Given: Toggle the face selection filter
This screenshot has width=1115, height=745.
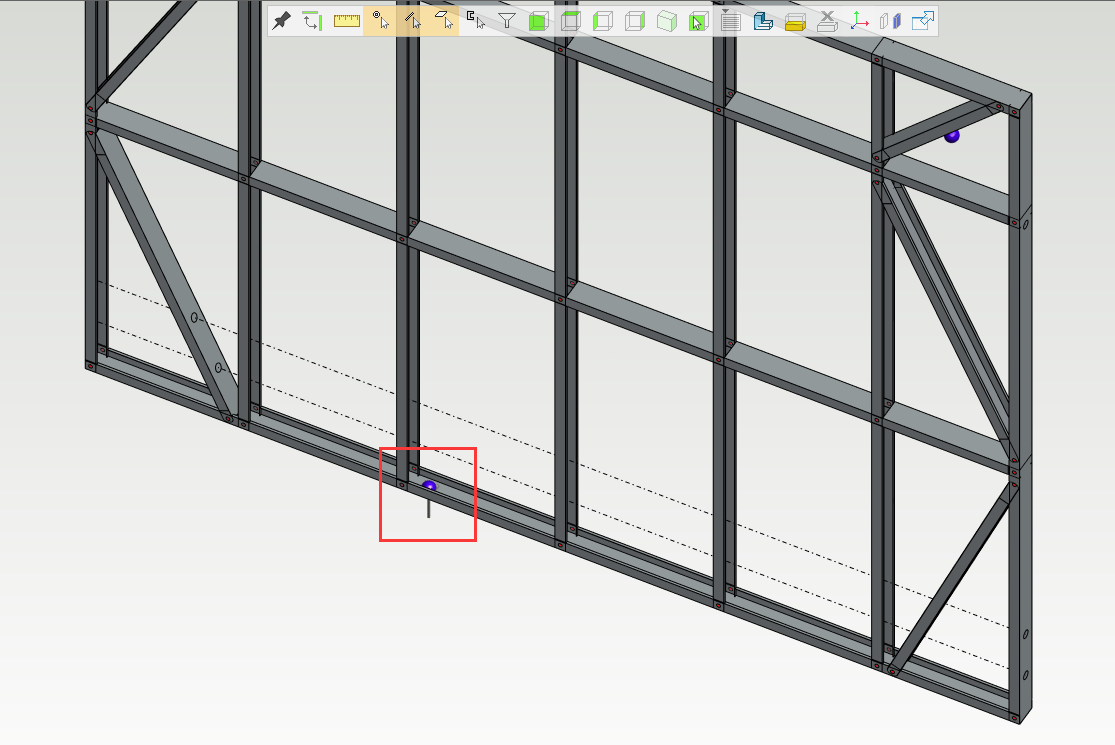Looking at the screenshot, I should [x=444, y=21].
